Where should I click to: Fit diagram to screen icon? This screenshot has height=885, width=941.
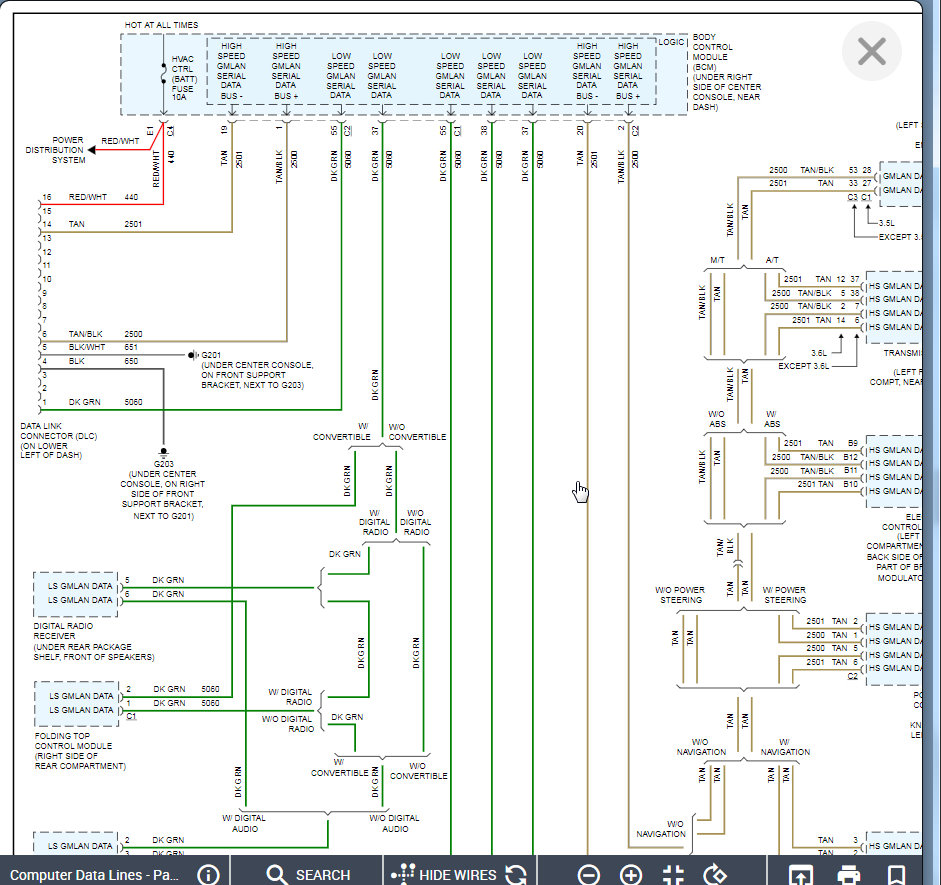pyautogui.click(x=673, y=875)
